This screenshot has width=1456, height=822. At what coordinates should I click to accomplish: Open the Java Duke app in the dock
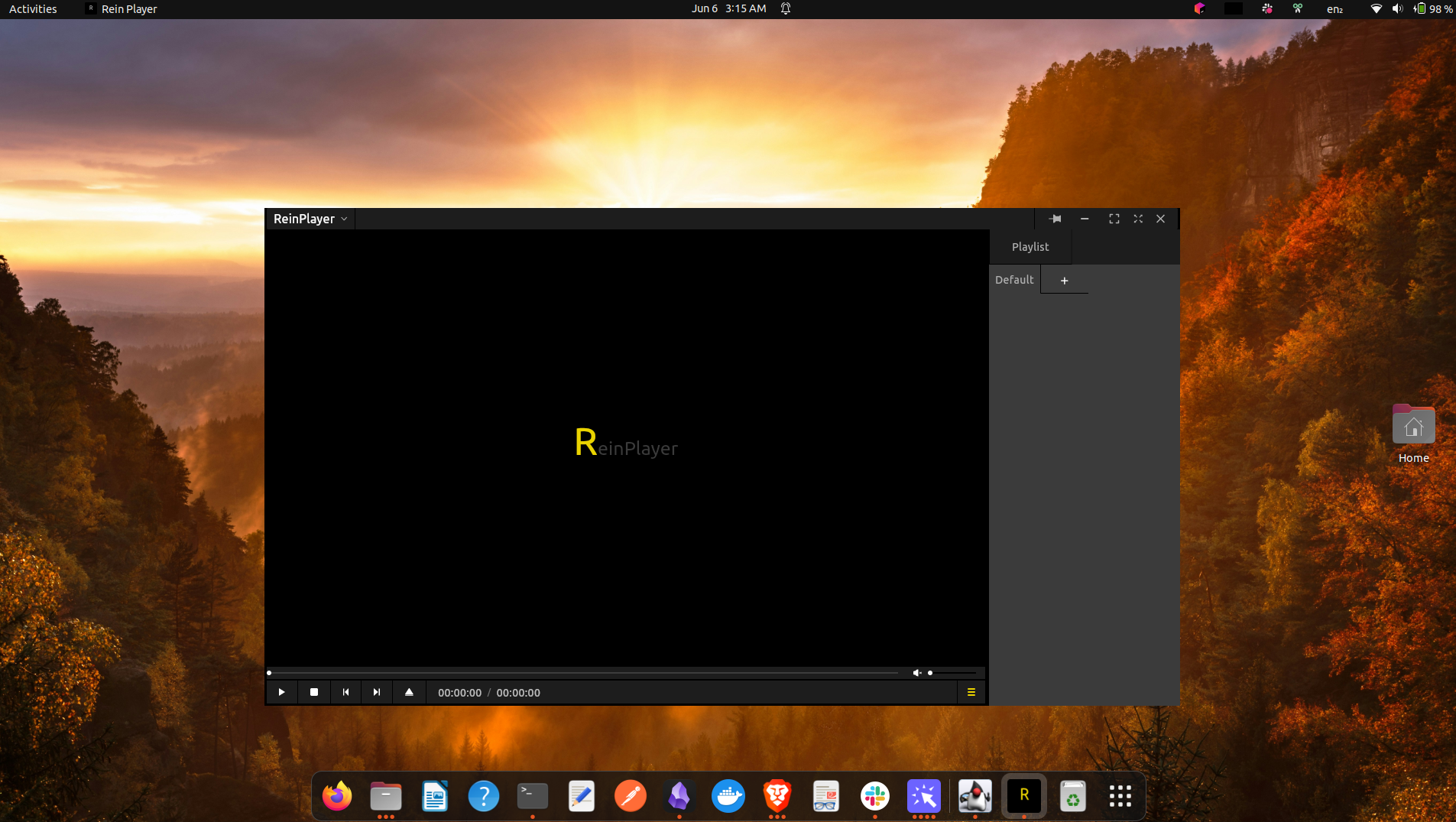(975, 796)
